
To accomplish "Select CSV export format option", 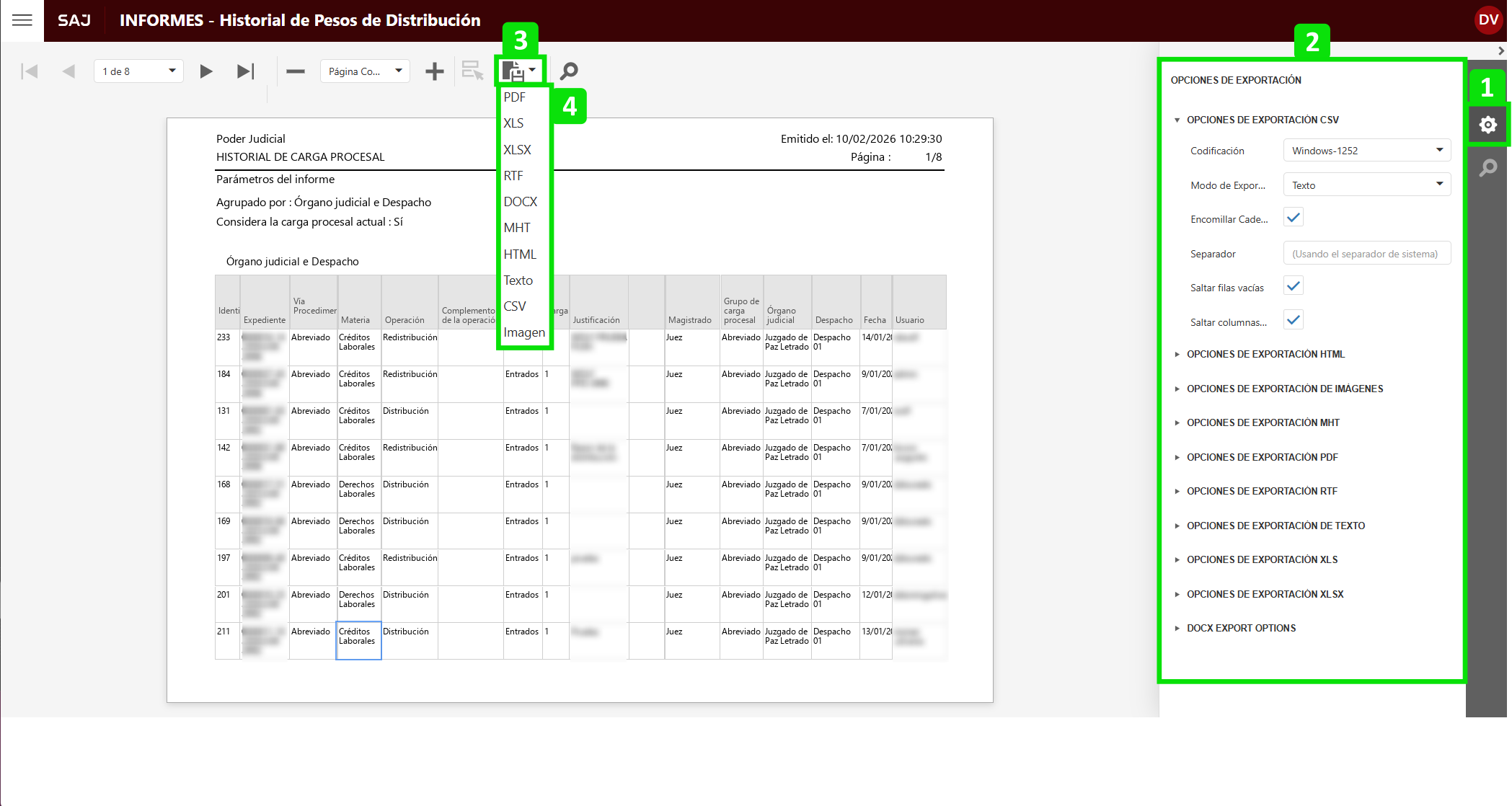I will click(515, 306).
